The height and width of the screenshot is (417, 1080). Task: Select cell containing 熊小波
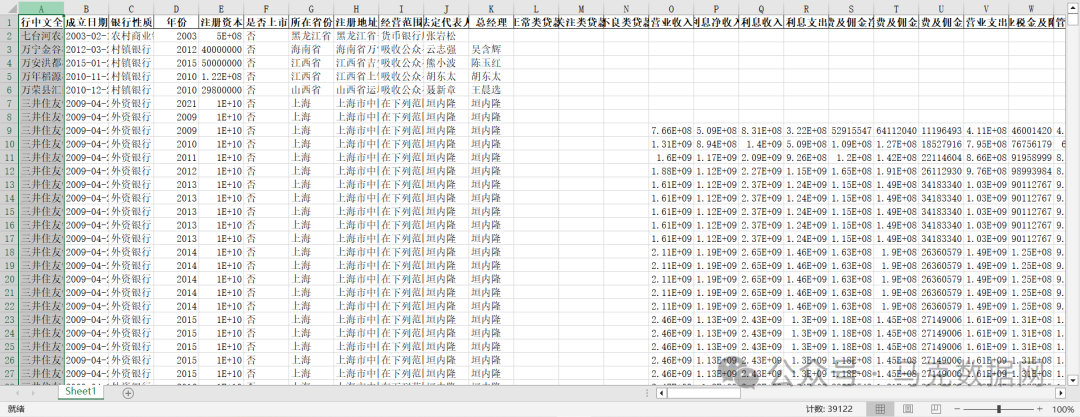pos(446,63)
